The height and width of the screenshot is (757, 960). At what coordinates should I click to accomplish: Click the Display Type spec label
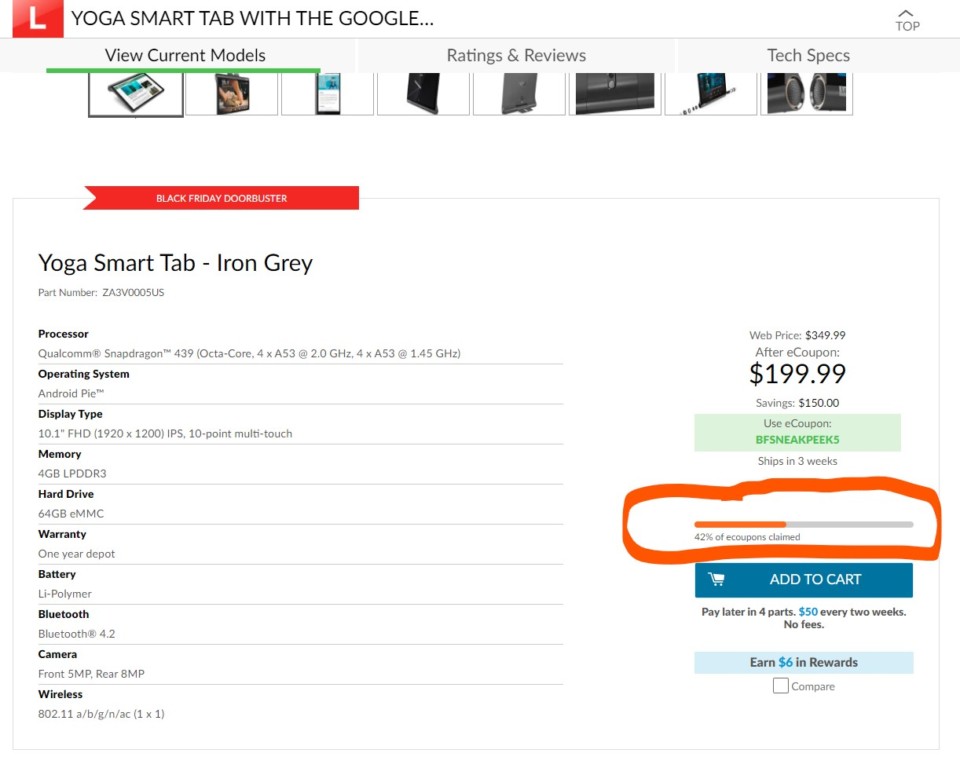(70, 414)
